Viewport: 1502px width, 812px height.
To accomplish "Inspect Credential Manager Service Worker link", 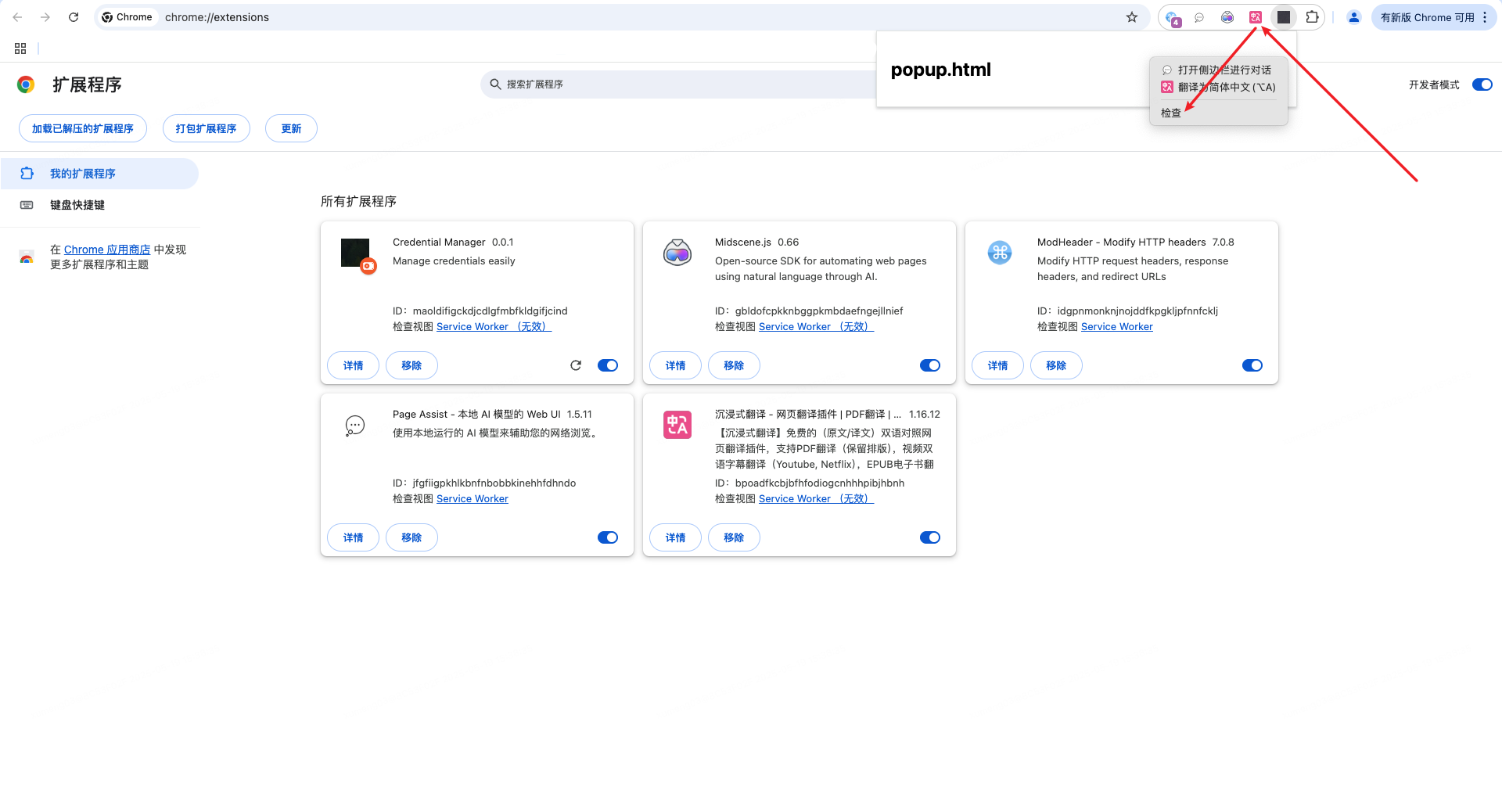I will (494, 327).
